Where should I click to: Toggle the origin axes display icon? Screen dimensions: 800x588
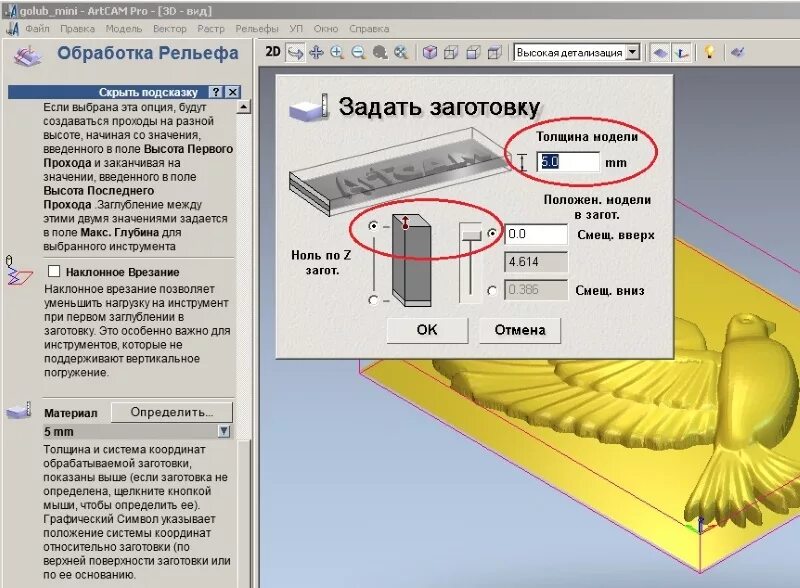(x=681, y=53)
